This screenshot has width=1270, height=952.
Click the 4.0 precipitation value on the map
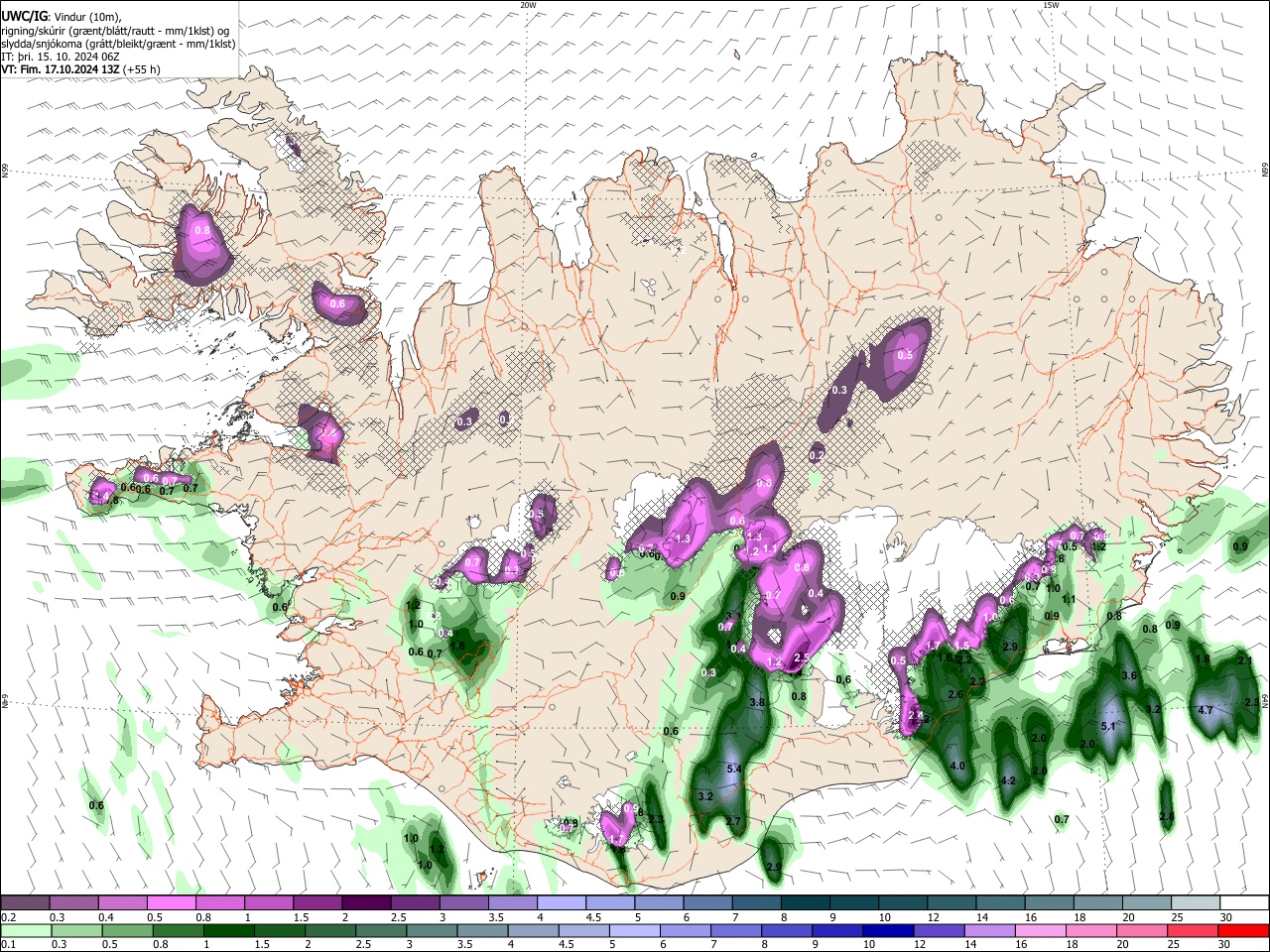[x=957, y=766]
